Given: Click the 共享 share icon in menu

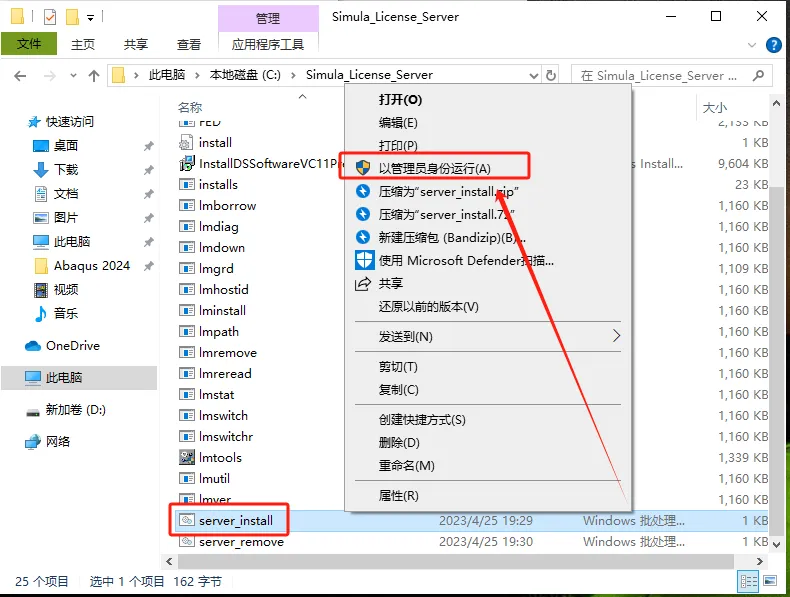Looking at the screenshot, I should click(x=363, y=284).
